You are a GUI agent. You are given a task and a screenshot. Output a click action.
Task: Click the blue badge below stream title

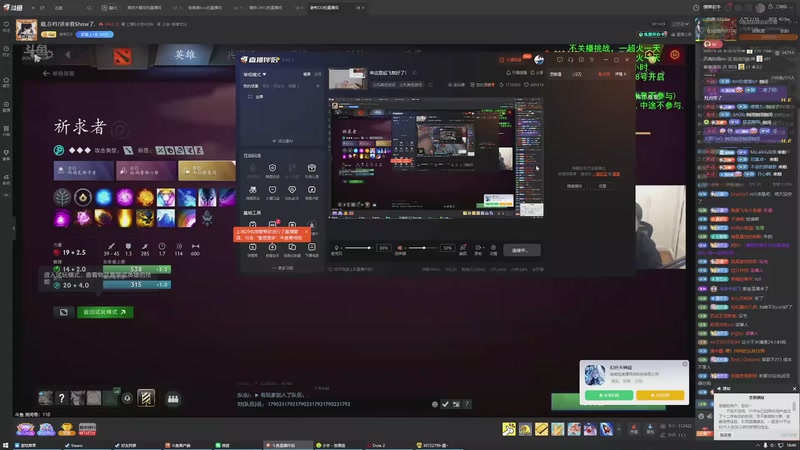pyautogui.click(x=94, y=34)
